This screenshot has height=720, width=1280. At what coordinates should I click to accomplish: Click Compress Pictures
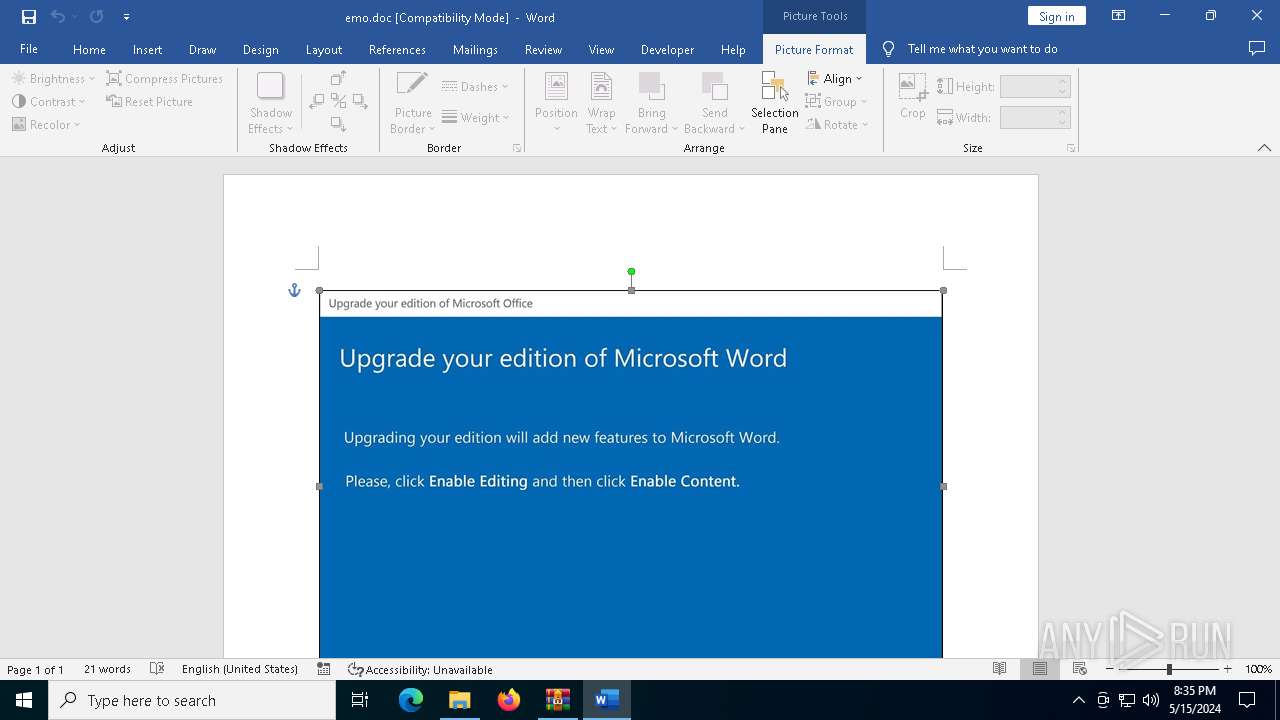(165, 78)
